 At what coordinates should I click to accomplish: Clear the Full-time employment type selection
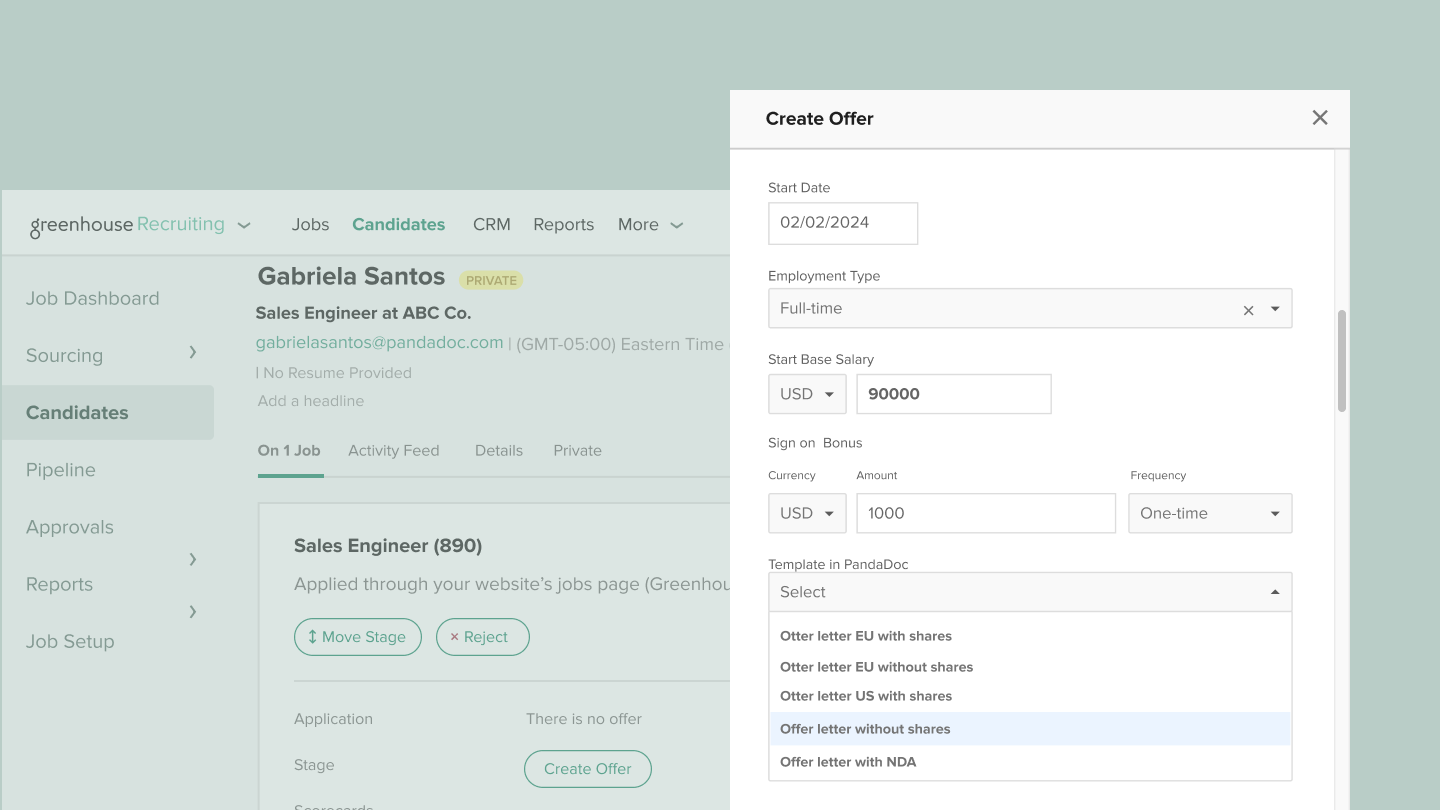point(1248,310)
